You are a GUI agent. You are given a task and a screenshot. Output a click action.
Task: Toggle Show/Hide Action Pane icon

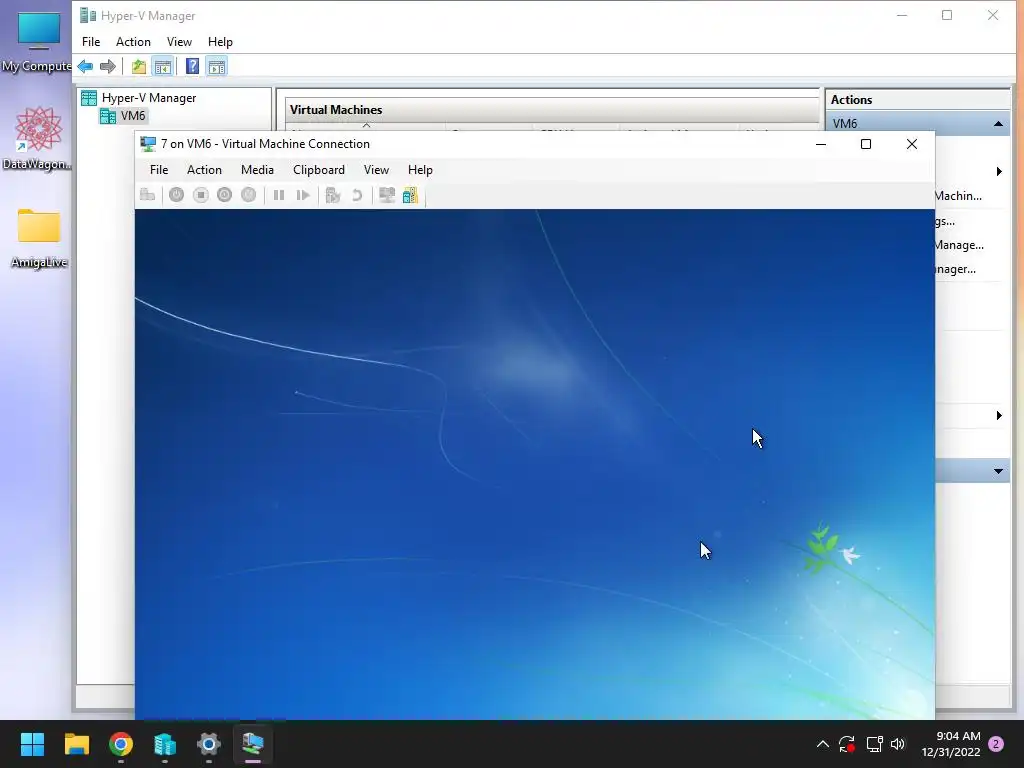tap(217, 66)
